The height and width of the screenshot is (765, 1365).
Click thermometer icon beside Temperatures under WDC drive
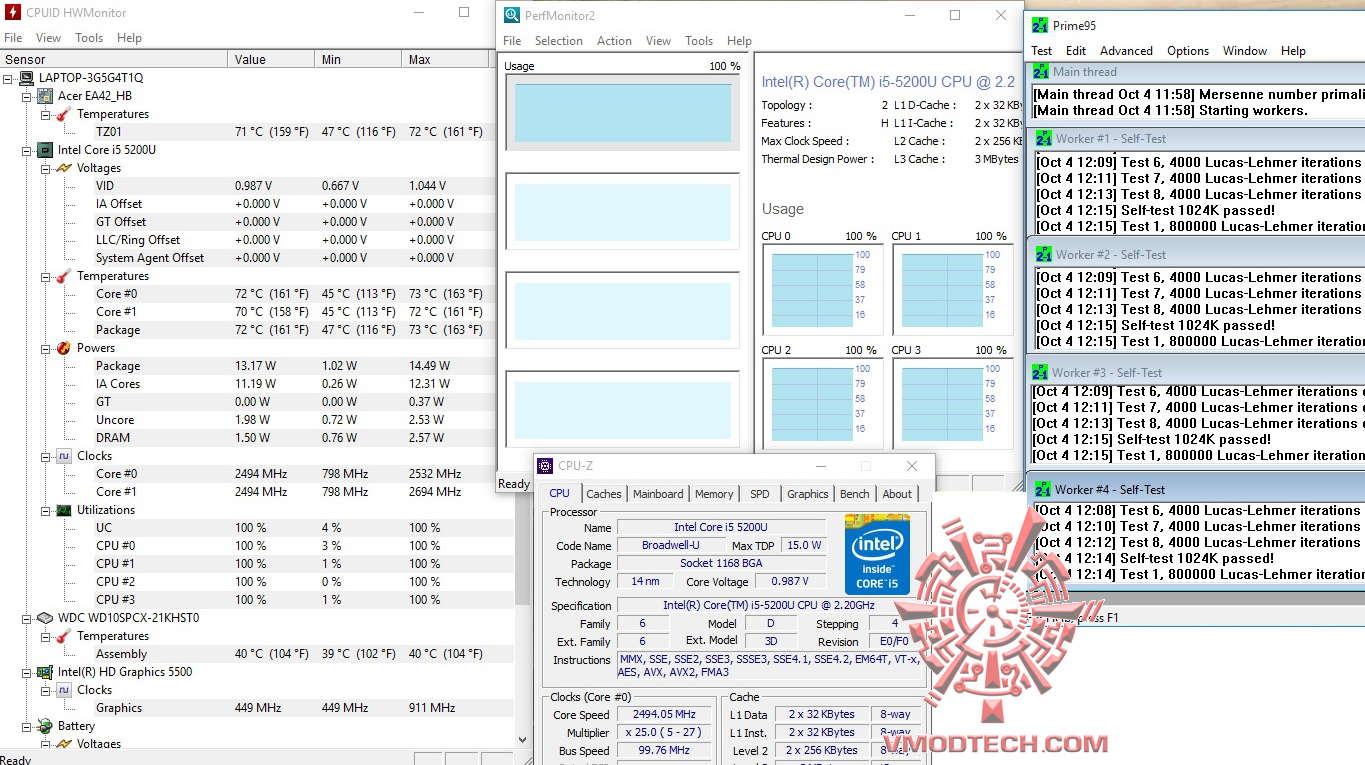coord(62,636)
